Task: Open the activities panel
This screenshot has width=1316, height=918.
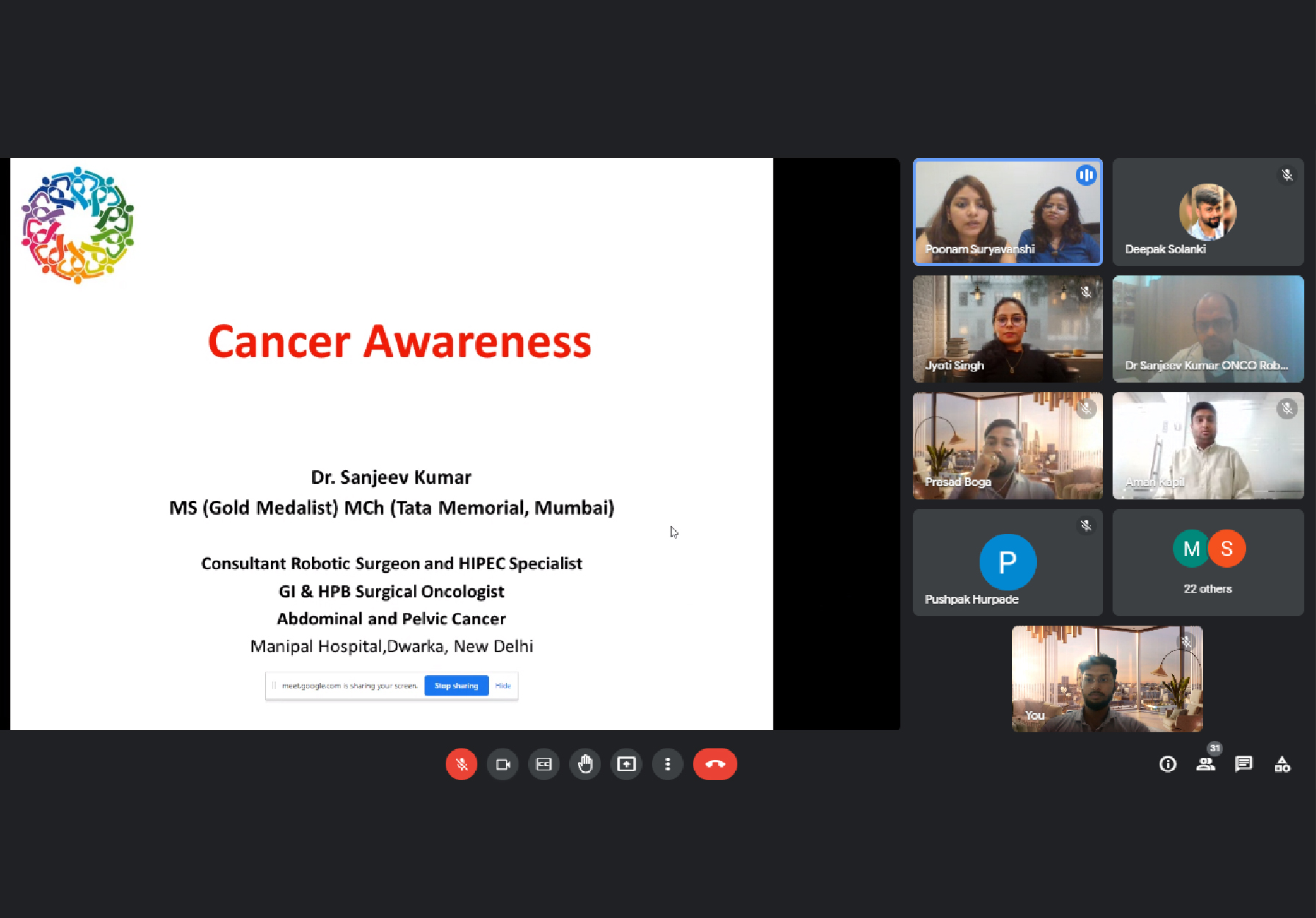Action: click(x=1281, y=765)
